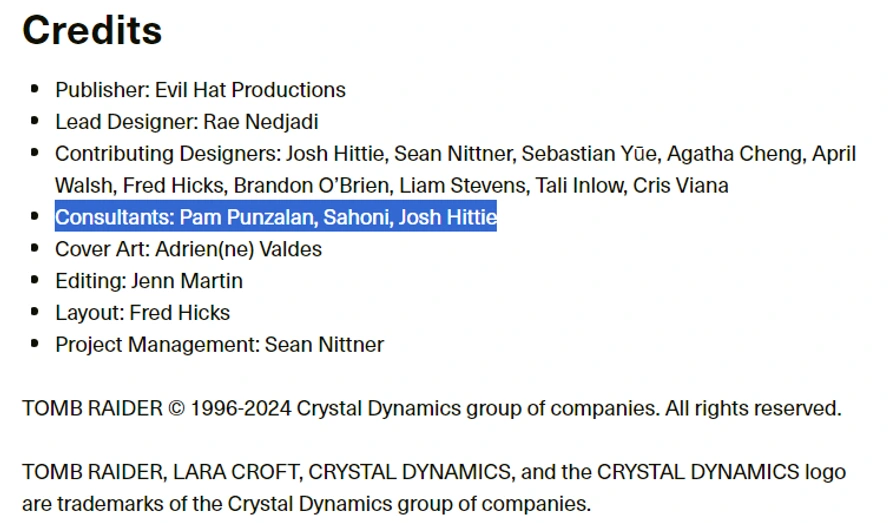Click the bullet beside Cover Art
The height and width of the screenshot is (523, 896).
[x=36, y=248]
